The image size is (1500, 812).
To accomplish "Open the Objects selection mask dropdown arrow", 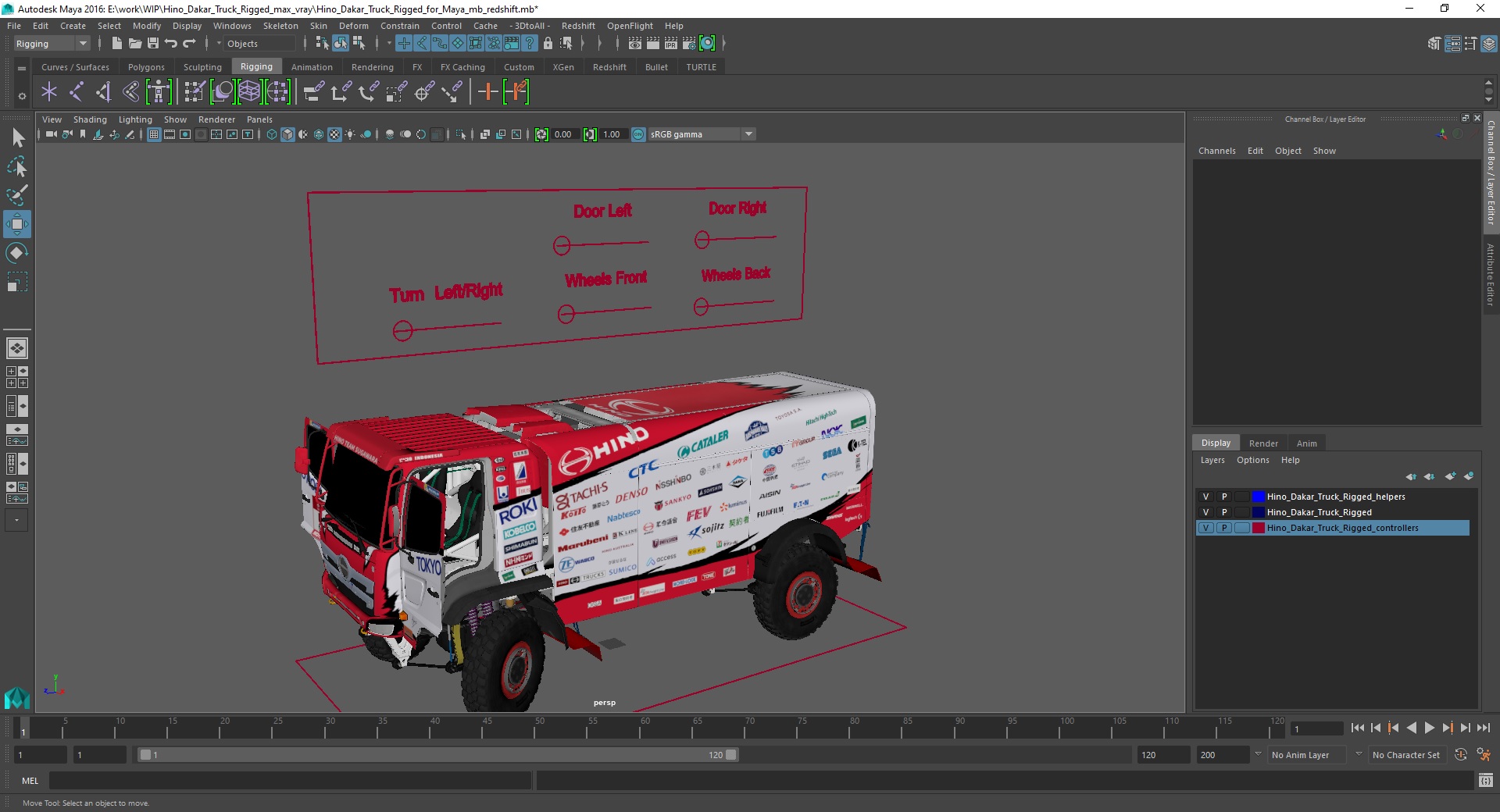I will 219,44.
